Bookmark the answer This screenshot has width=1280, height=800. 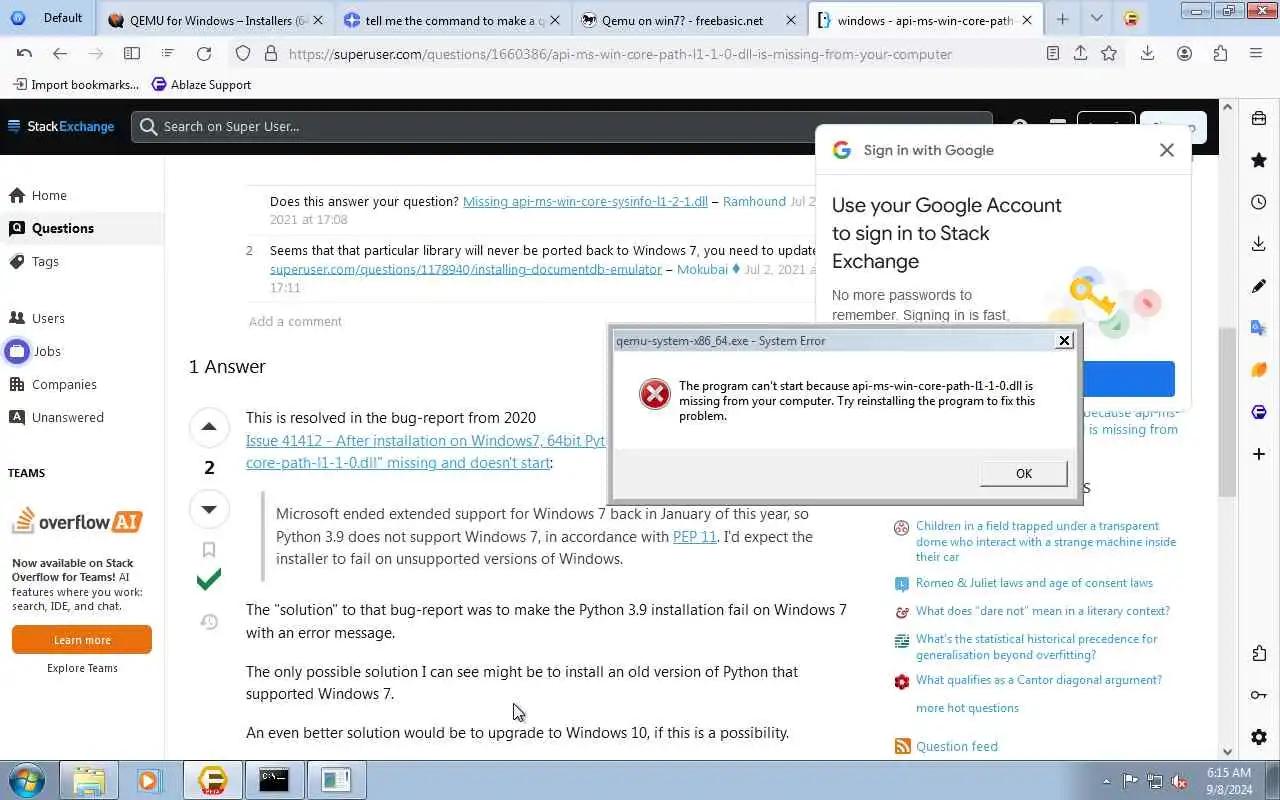coord(208,549)
